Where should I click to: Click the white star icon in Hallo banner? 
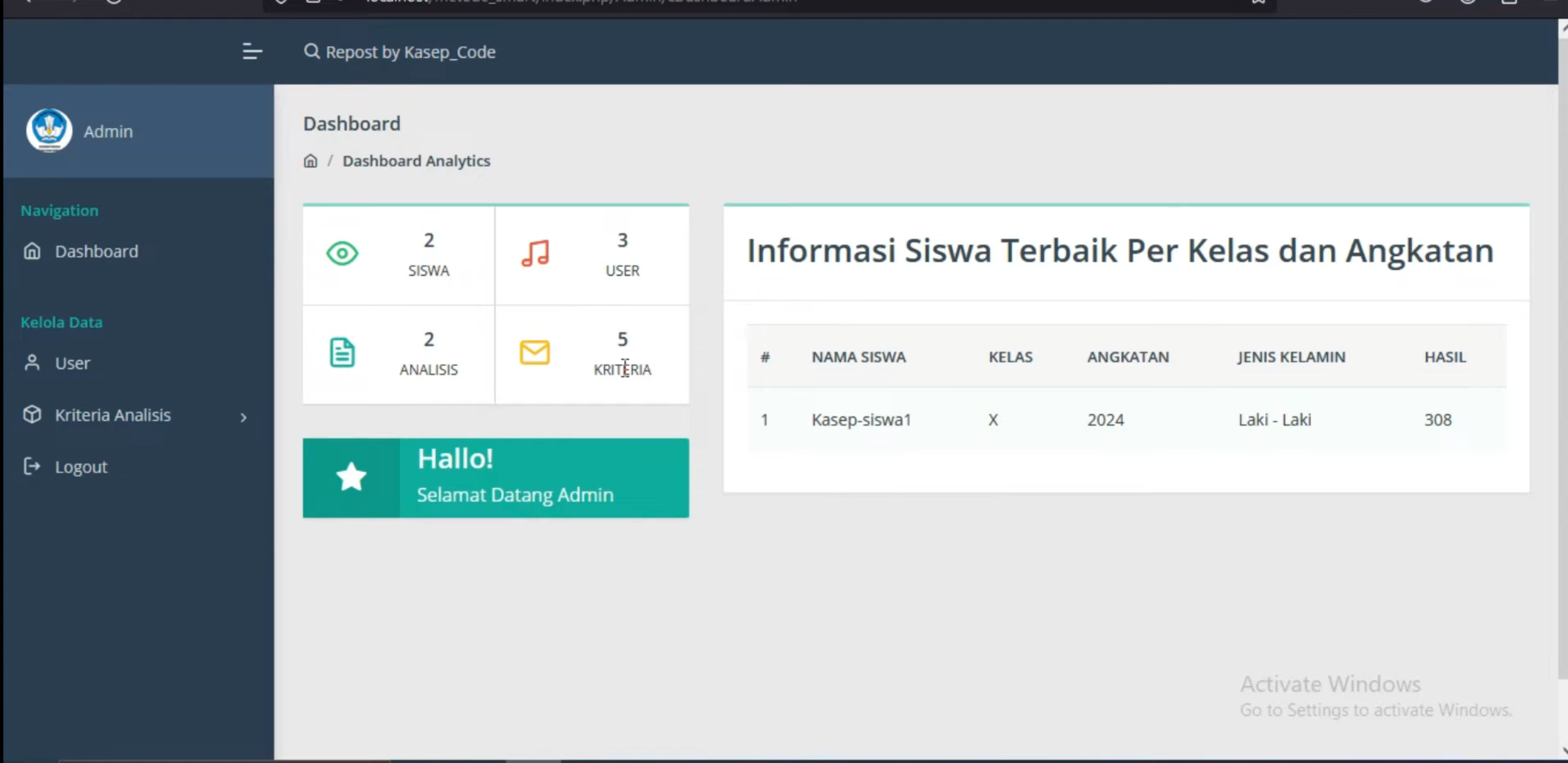pos(351,477)
